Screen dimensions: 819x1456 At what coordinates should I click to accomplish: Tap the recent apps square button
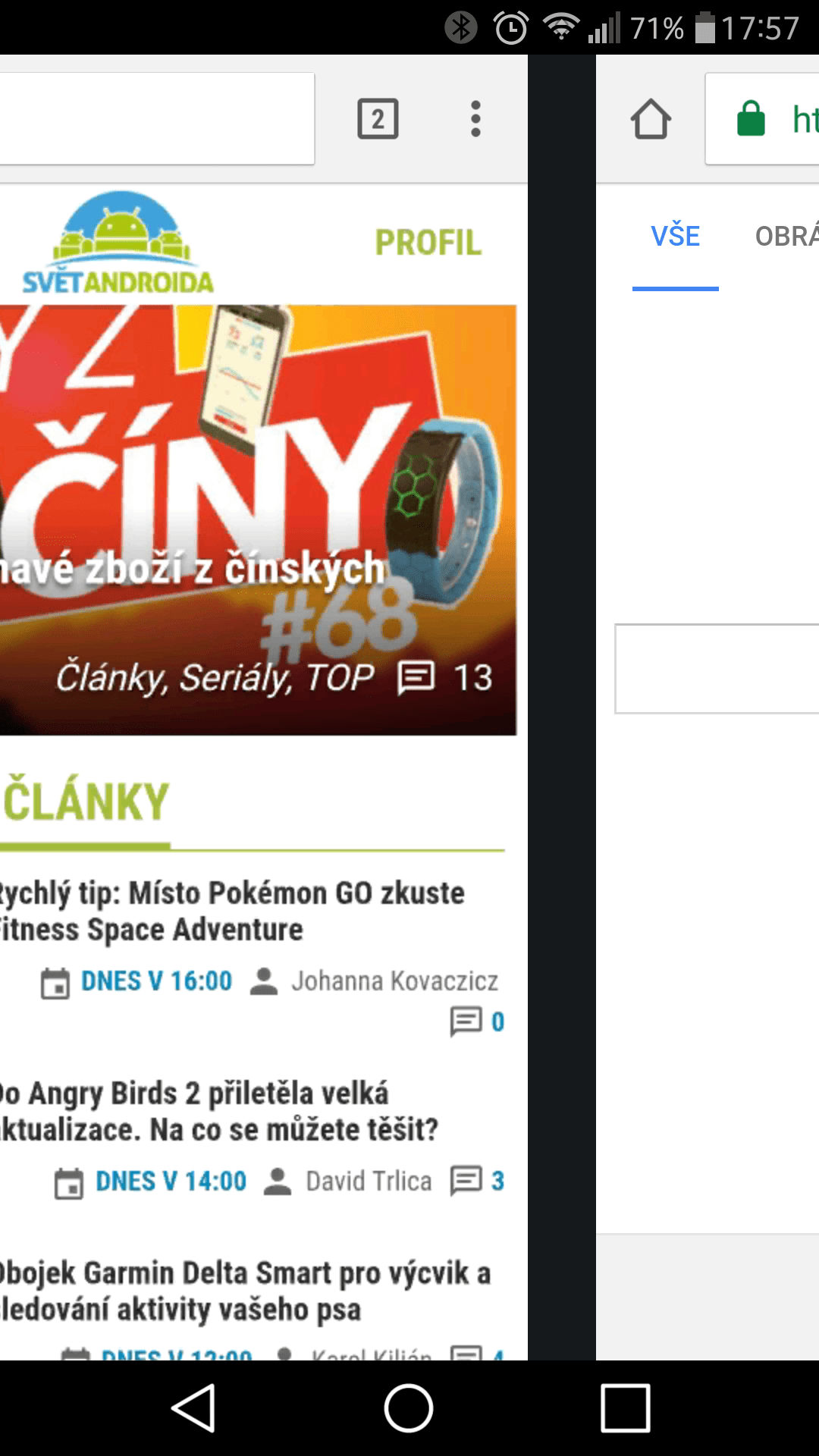626,1408
